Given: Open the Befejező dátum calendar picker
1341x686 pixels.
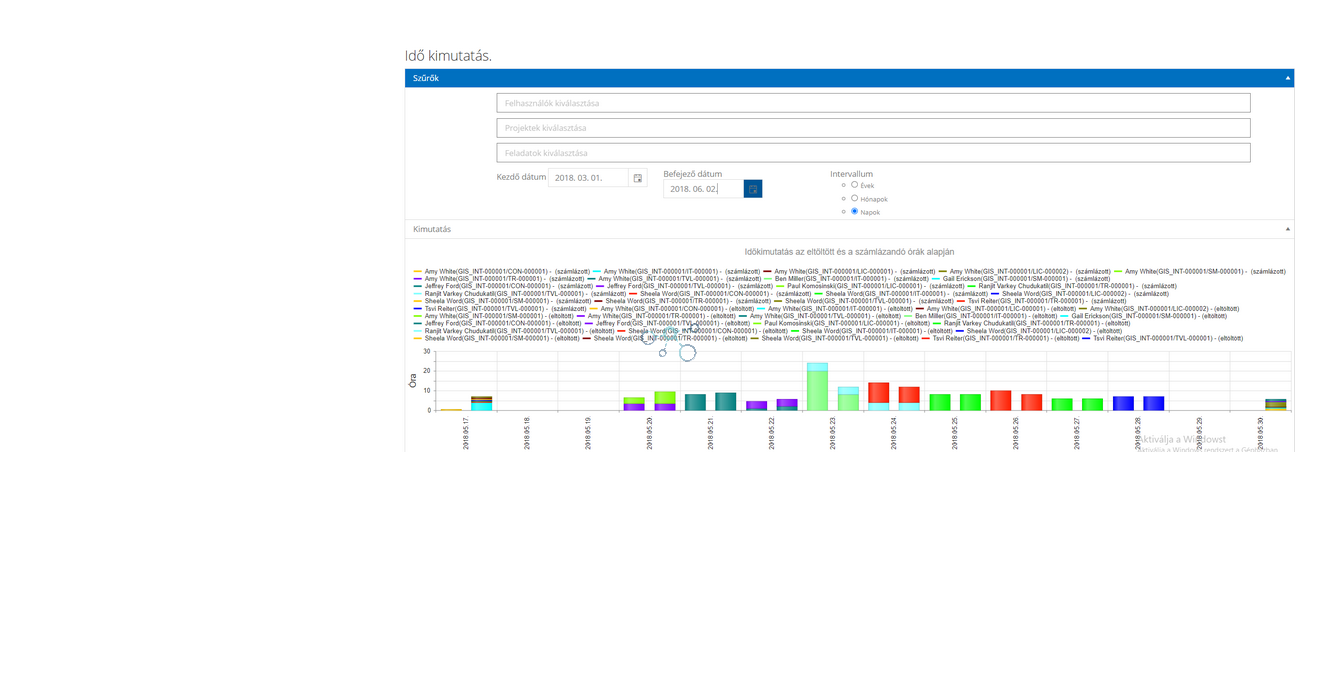Looking at the screenshot, I should point(753,189).
